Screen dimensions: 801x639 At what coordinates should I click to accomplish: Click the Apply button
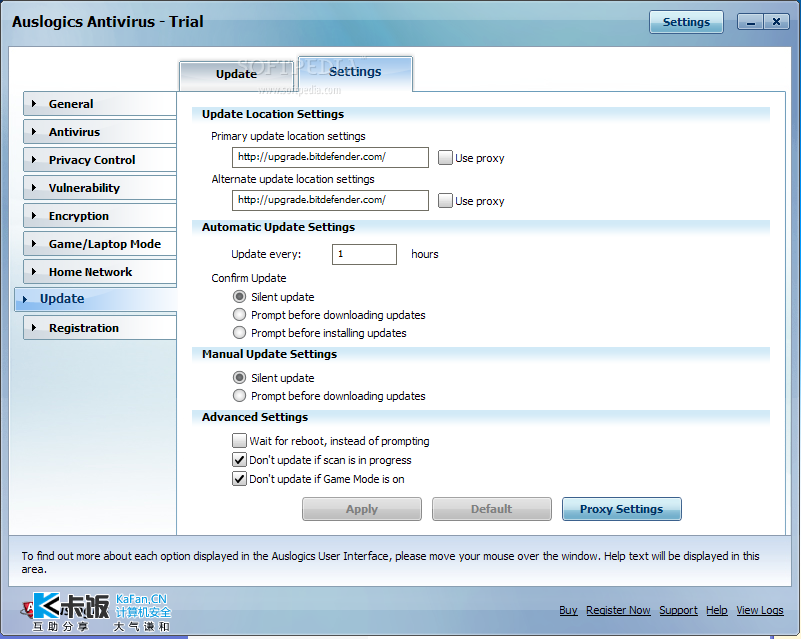pyautogui.click(x=362, y=509)
